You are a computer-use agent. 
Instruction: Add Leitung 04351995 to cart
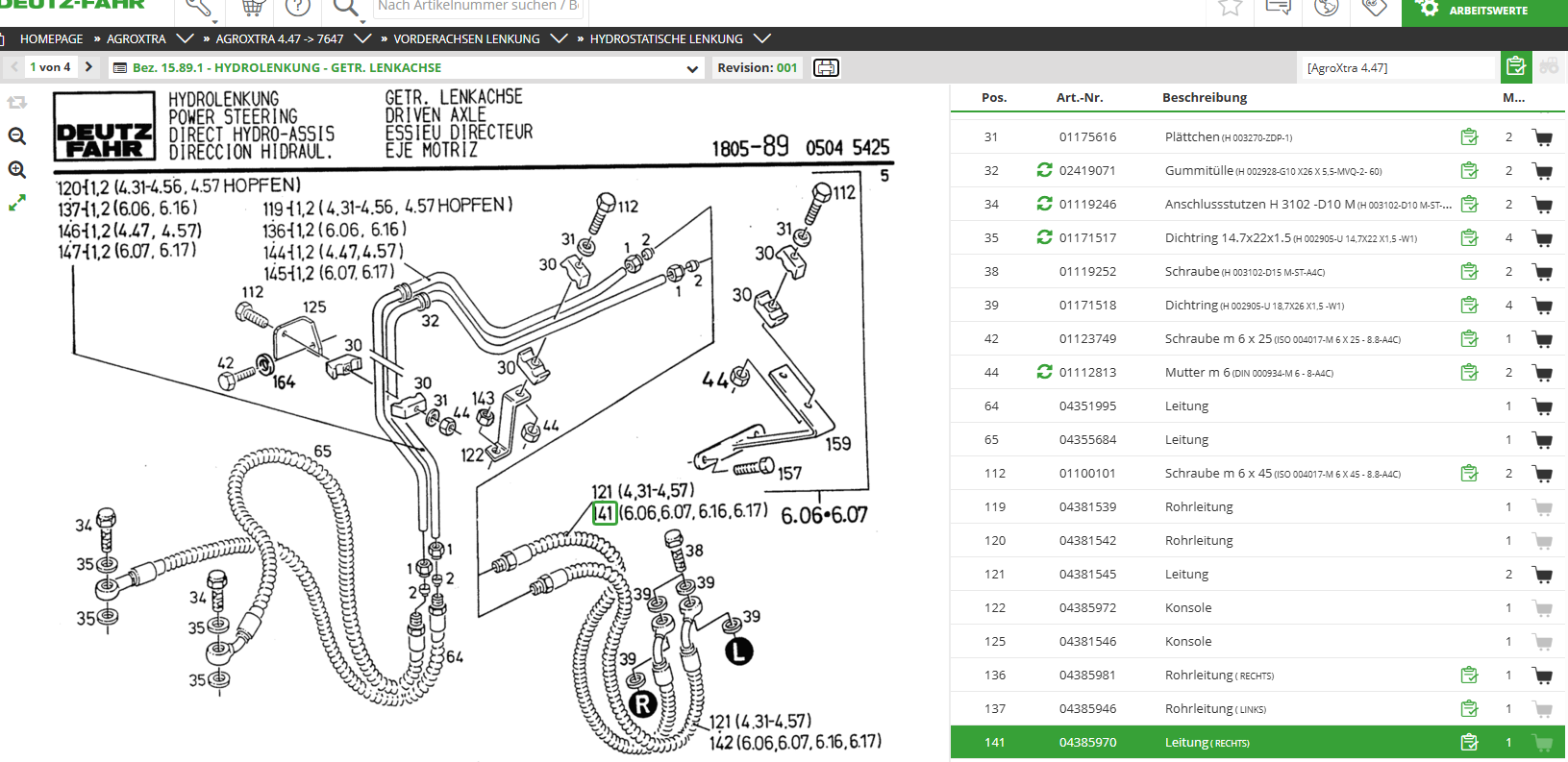pyautogui.click(x=1543, y=406)
